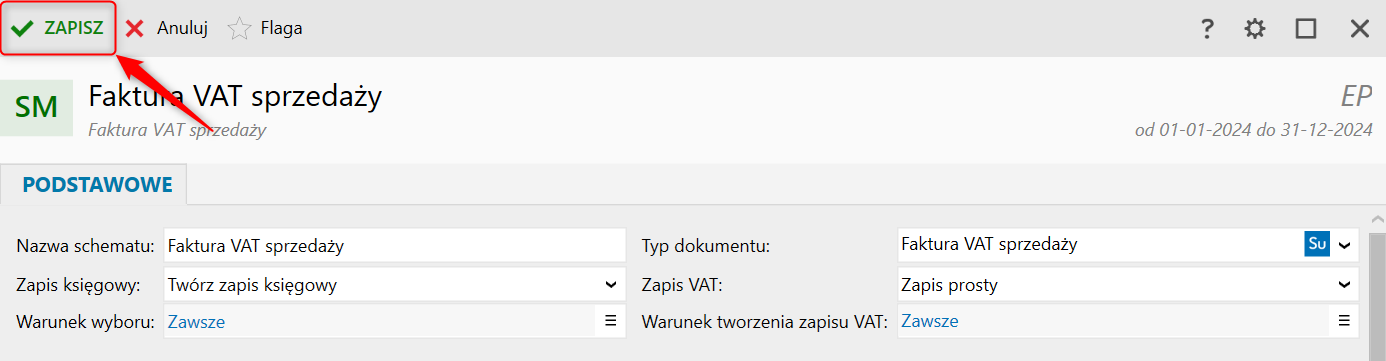1386x361 pixels.
Task: Cancel changes with Anuluj
Action: pos(166,28)
